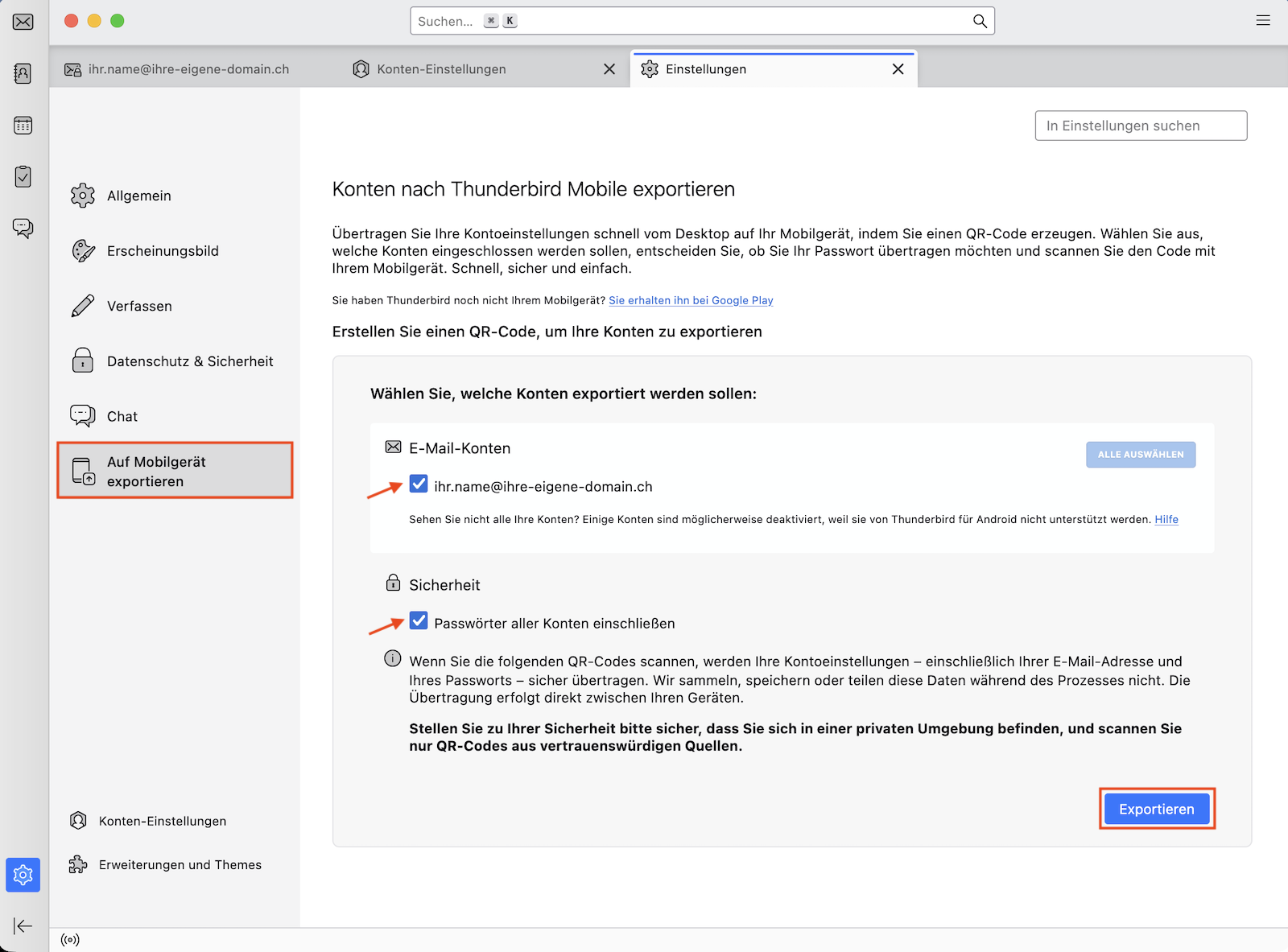Click the info icon beside security notice
The width and height of the screenshot is (1288, 952).
pos(392,659)
